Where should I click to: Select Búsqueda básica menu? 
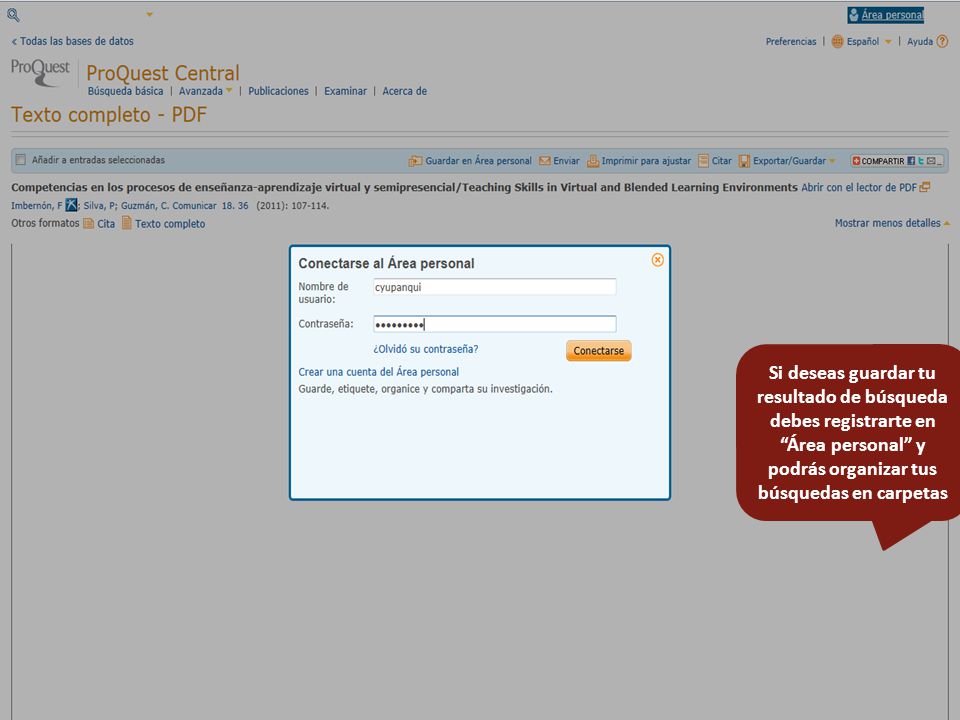(126, 91)
